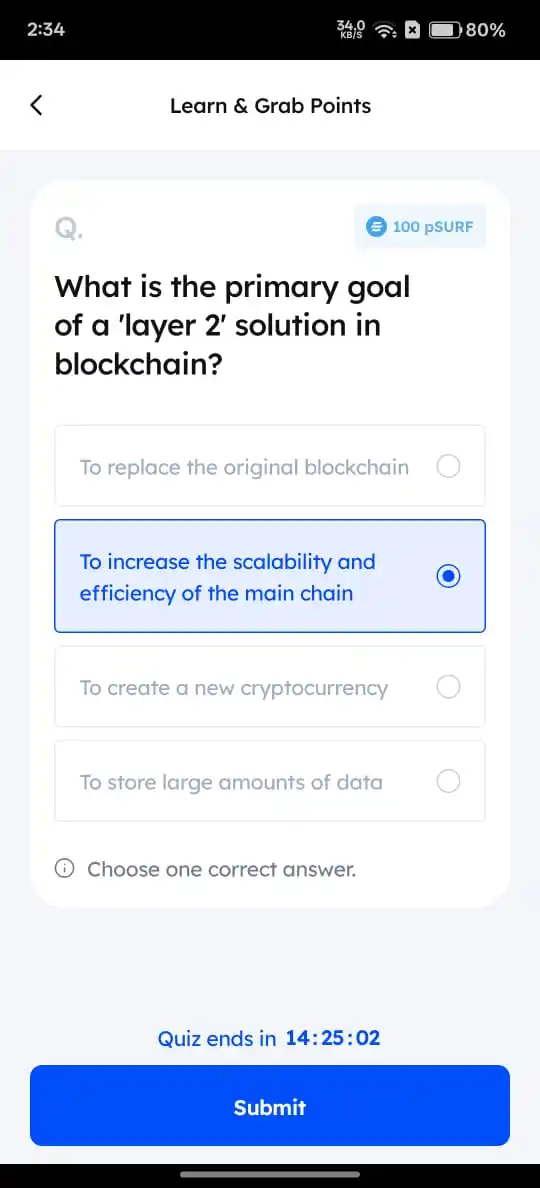Select radio for 'To replace the original blockchain'

point(448,467)
